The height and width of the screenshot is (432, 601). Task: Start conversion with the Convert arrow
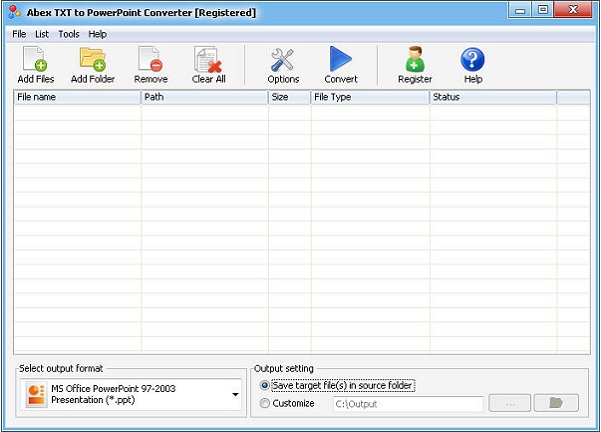pos(340,59)
